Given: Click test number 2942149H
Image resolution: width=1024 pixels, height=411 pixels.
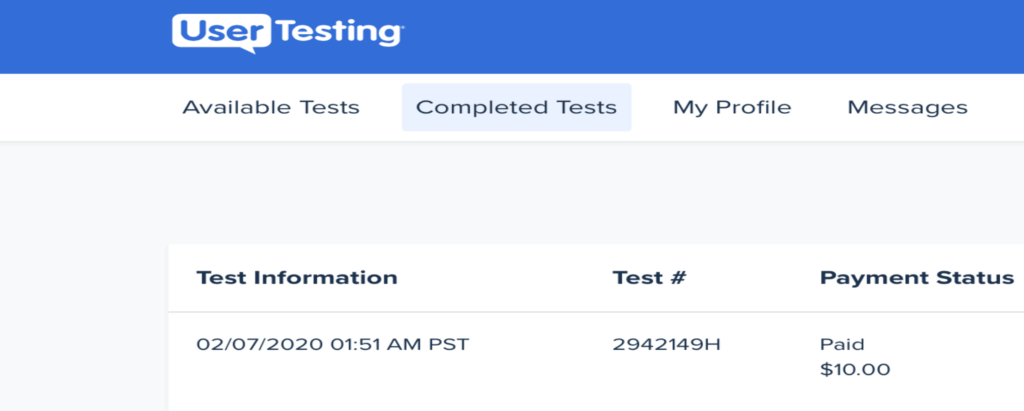Looking at the screenshot, I should coord(666,344).
